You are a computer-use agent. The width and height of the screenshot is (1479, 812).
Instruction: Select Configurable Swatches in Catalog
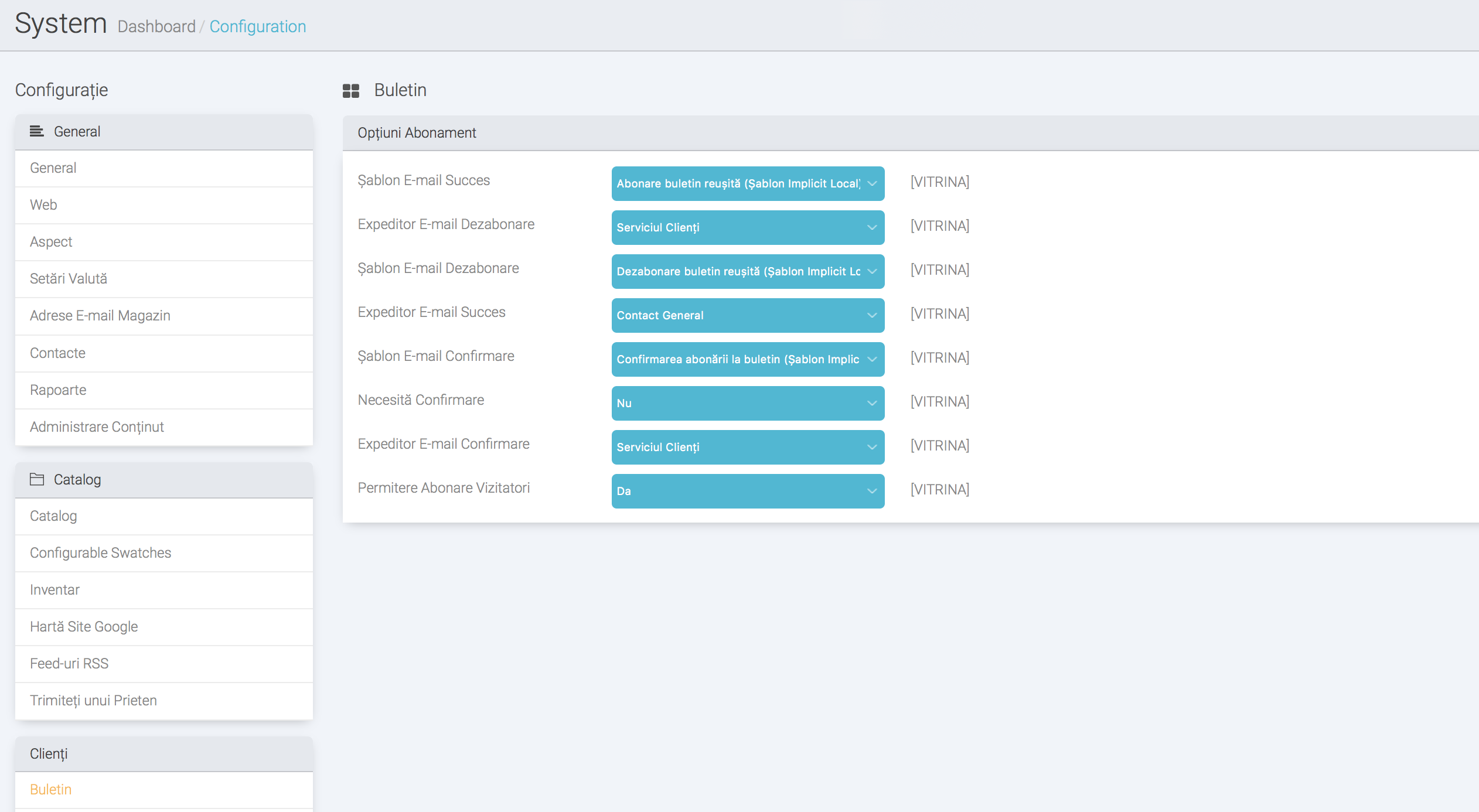pos(100,553)
